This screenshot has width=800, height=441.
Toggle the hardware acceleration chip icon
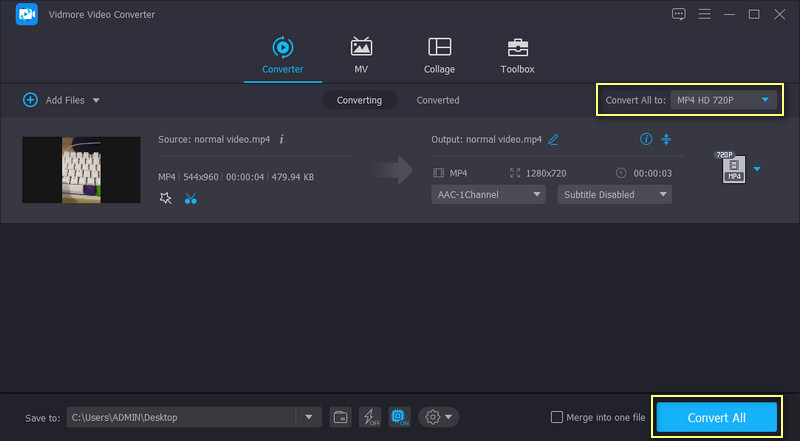[399, 418]
